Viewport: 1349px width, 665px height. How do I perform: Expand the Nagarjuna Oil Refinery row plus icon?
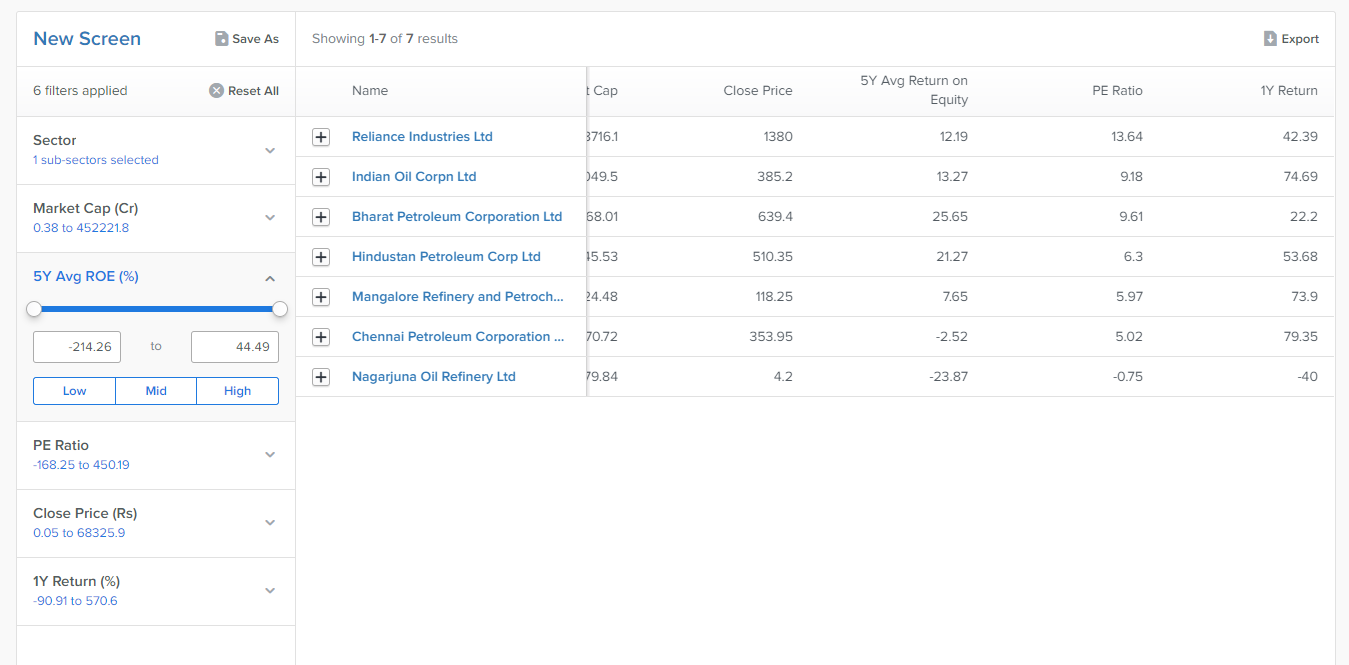tap(321, 377)
